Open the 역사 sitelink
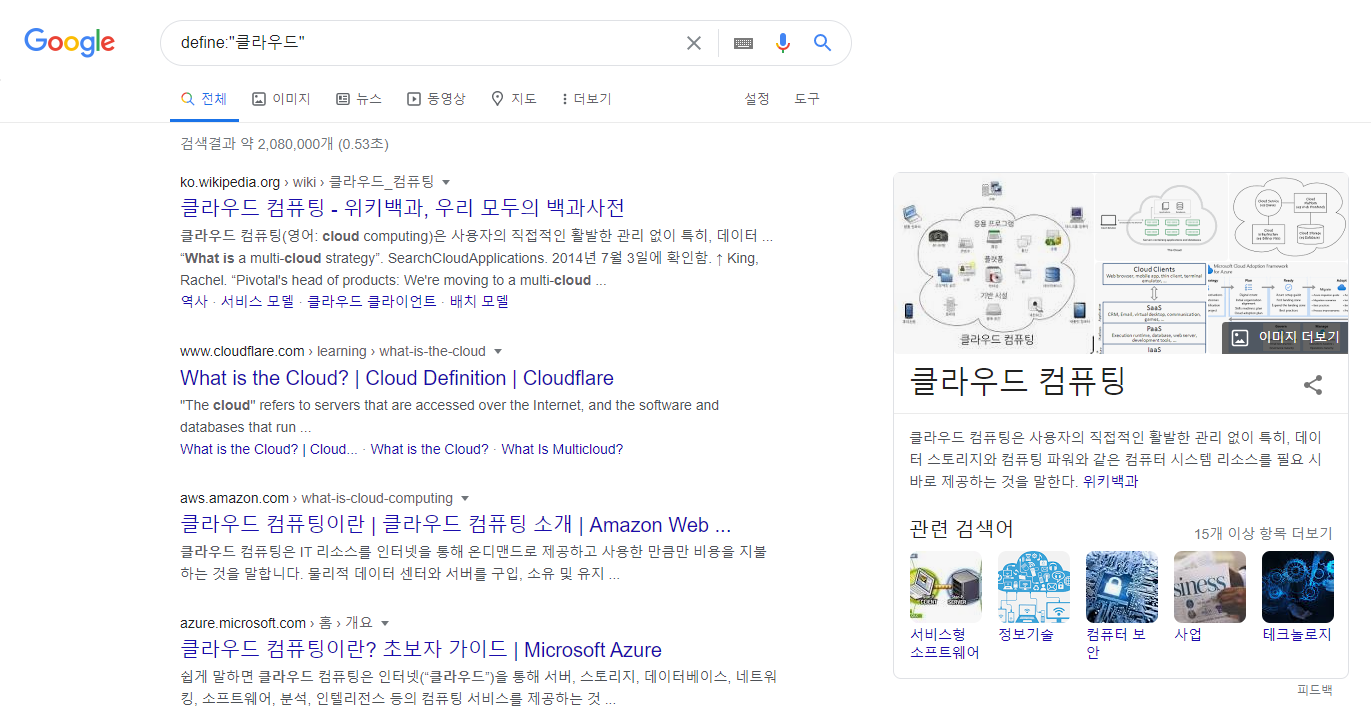Image resolution: width=1371 pixels, height=718 pixels. 194,301
